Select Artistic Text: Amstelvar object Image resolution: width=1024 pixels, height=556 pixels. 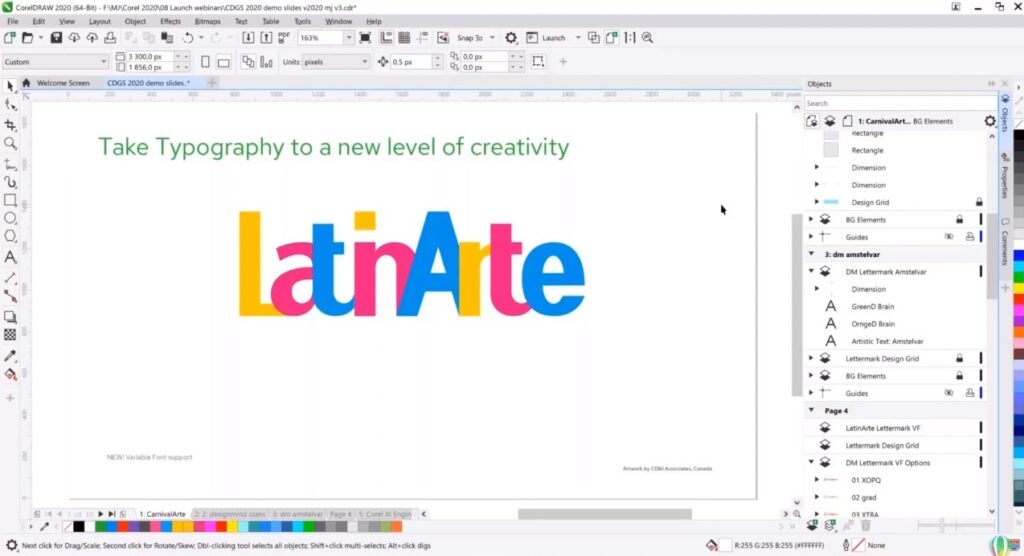(x=887, y=341)
